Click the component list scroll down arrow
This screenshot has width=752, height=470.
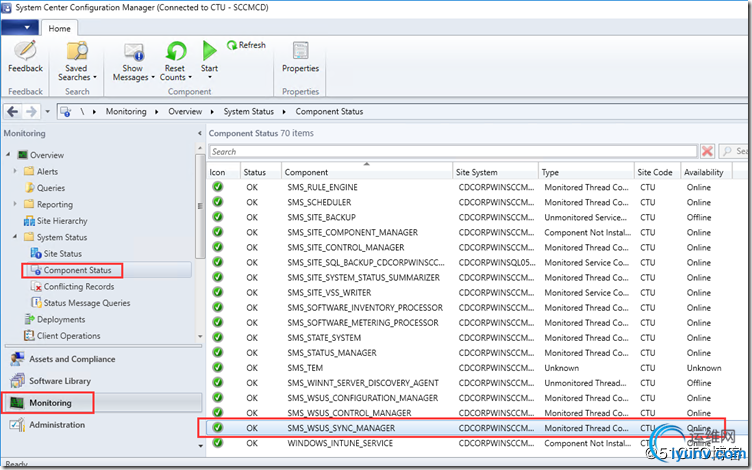(200, 446)
